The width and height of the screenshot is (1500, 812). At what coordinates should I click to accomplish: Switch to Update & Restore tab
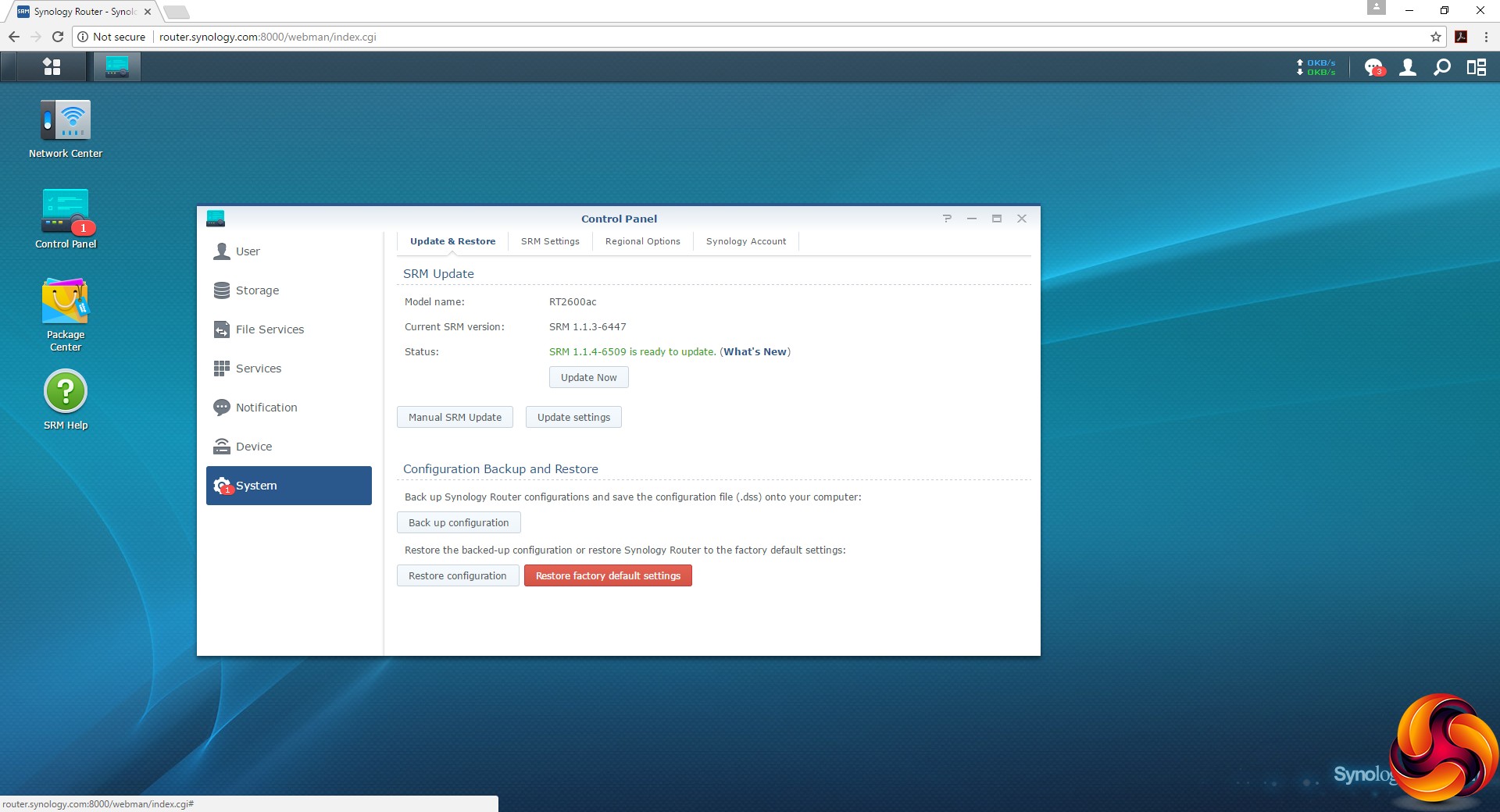(x=453, y=242)
